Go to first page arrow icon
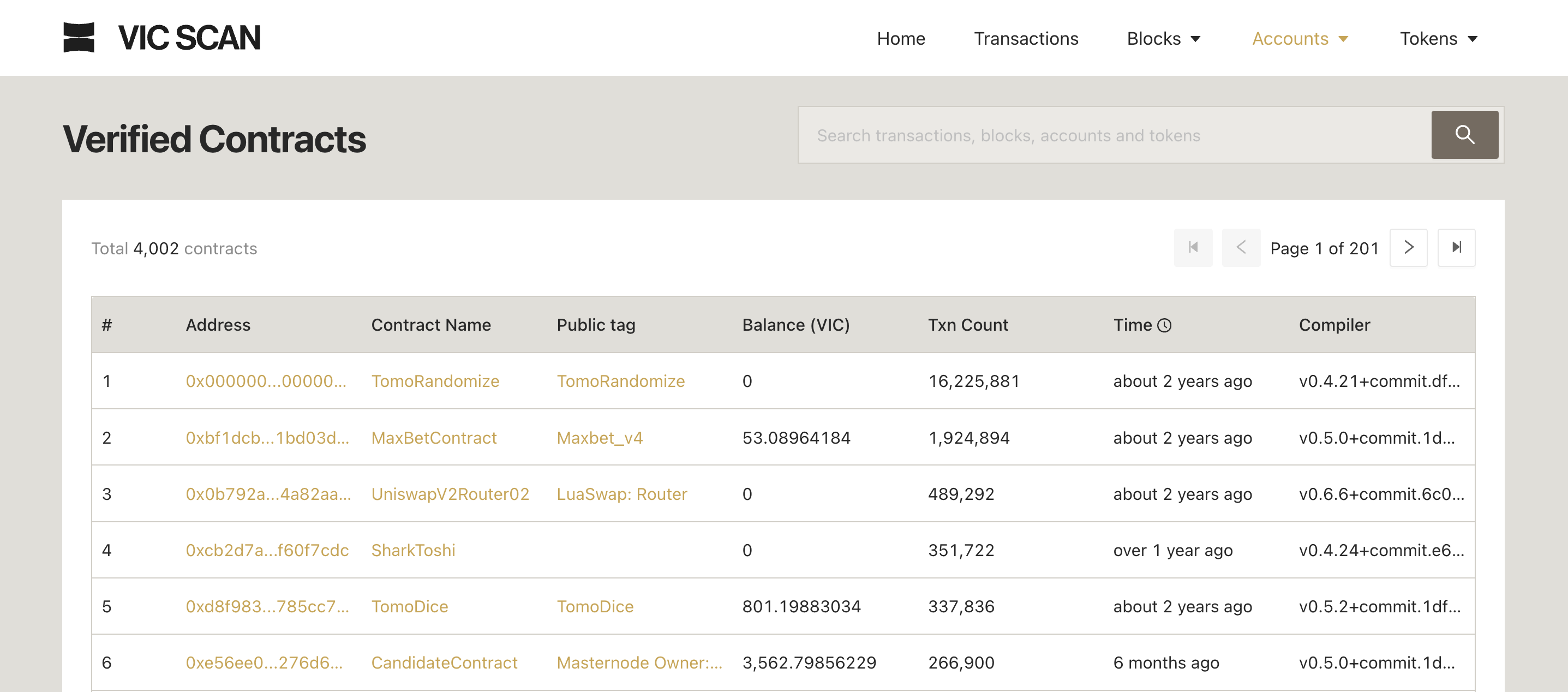 pos(1193,248)
